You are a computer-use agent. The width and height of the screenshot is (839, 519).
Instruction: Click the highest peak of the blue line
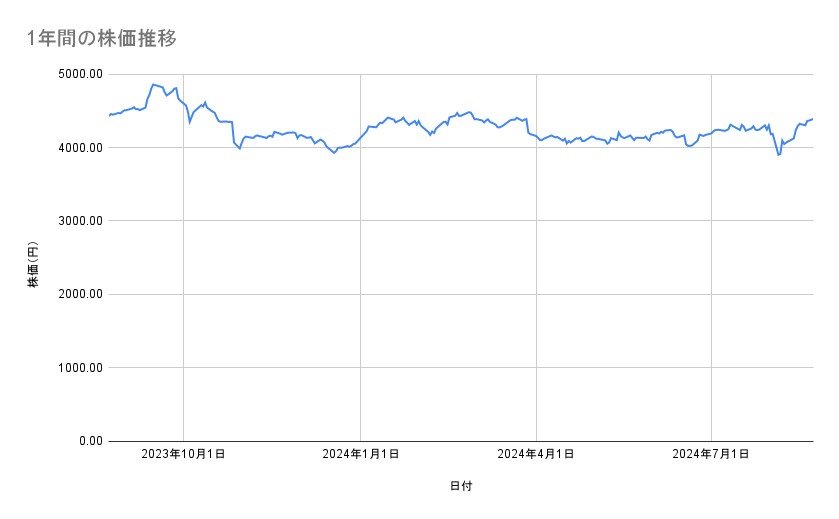click(152, 84)
